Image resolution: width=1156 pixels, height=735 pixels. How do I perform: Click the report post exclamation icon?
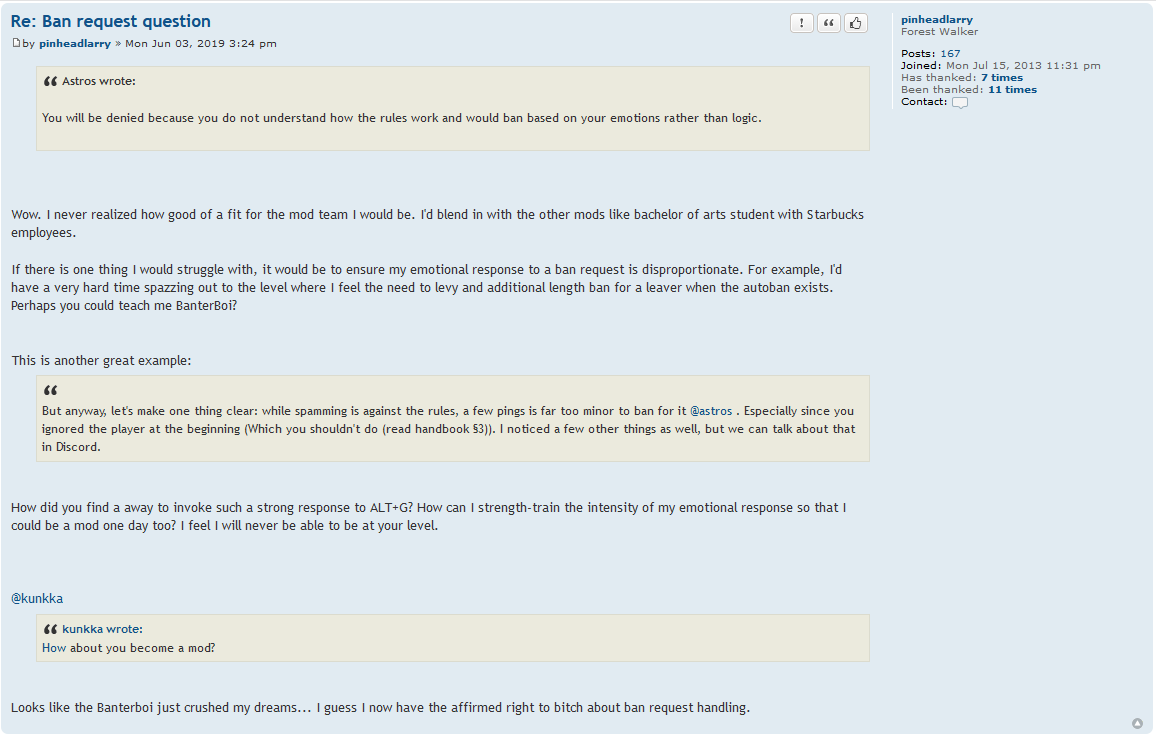[801, 23]
